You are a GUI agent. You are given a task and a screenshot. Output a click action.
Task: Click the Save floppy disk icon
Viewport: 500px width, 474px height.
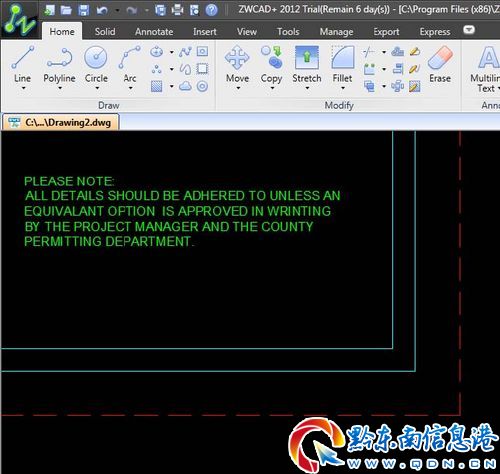tap(83, 10)
